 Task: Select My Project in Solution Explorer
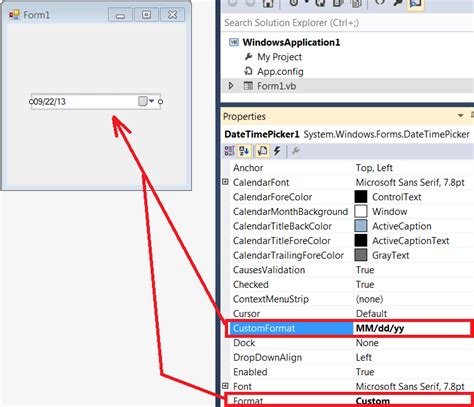point(279,57)
